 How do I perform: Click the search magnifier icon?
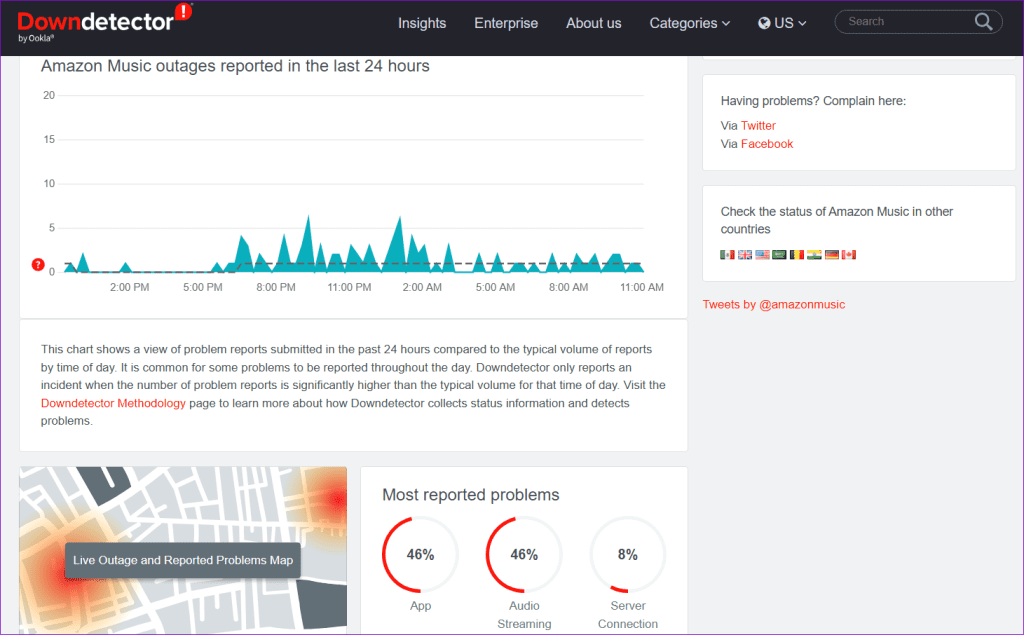click(x=984, y=22)
